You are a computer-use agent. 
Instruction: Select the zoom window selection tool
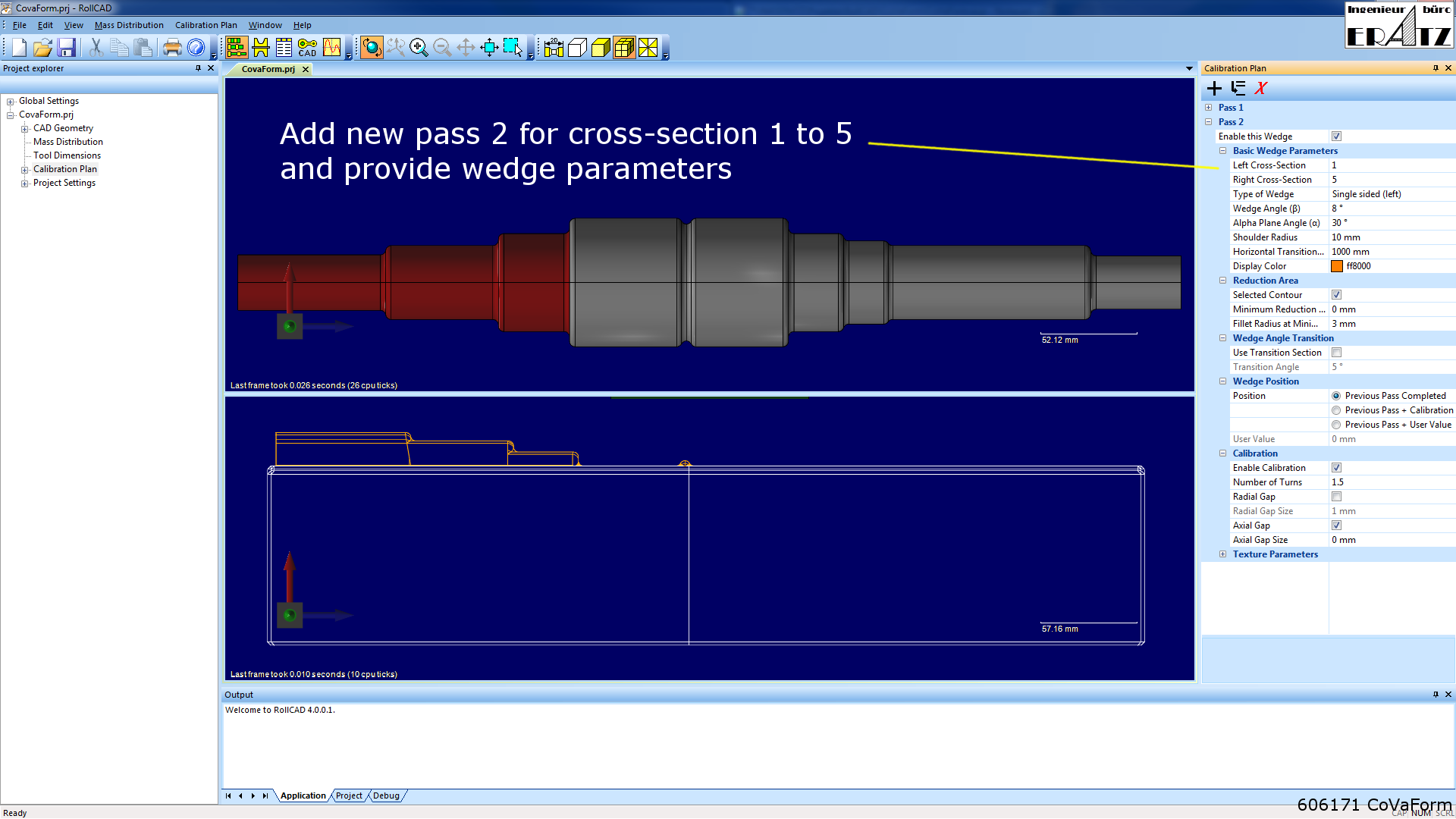(x=513, y=48)
